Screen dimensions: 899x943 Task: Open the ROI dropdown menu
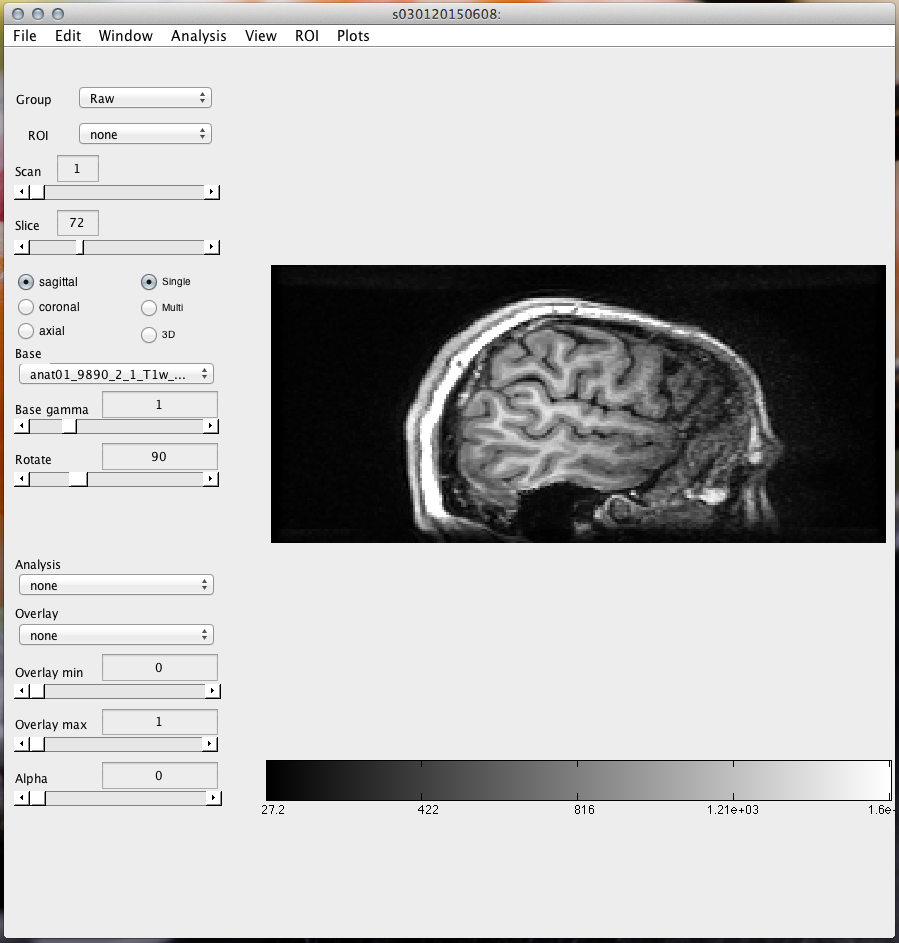coord(145,134)
